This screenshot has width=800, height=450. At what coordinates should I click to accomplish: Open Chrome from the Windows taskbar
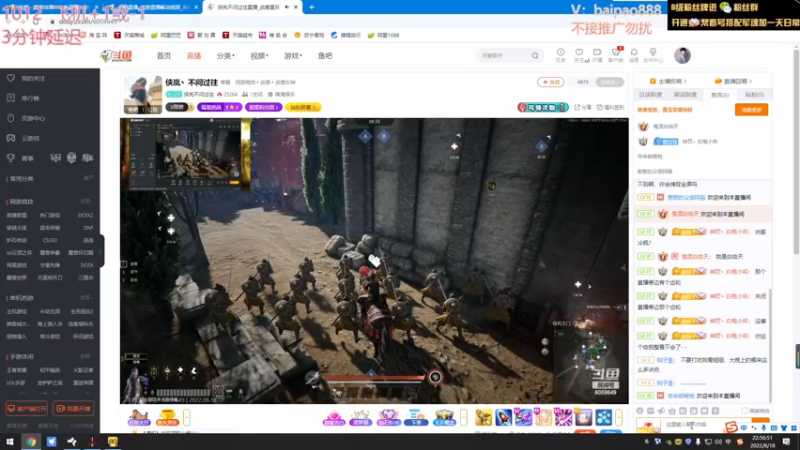pyautogui.click(x=31, y=442)
